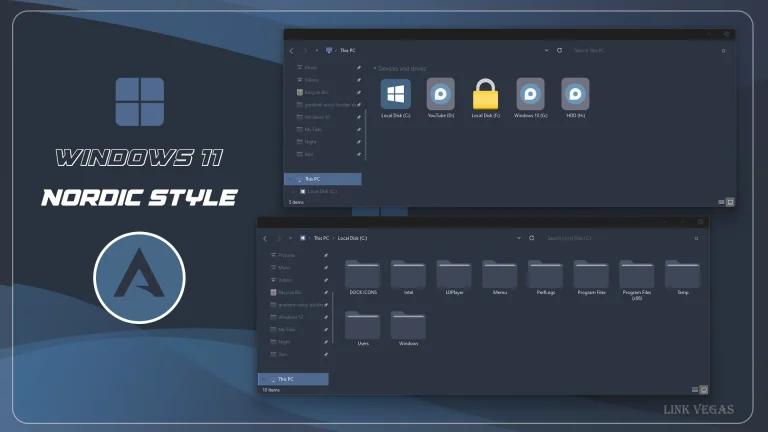
Task: Open the YouTube (D:) drive
Action: pos(441,98)
